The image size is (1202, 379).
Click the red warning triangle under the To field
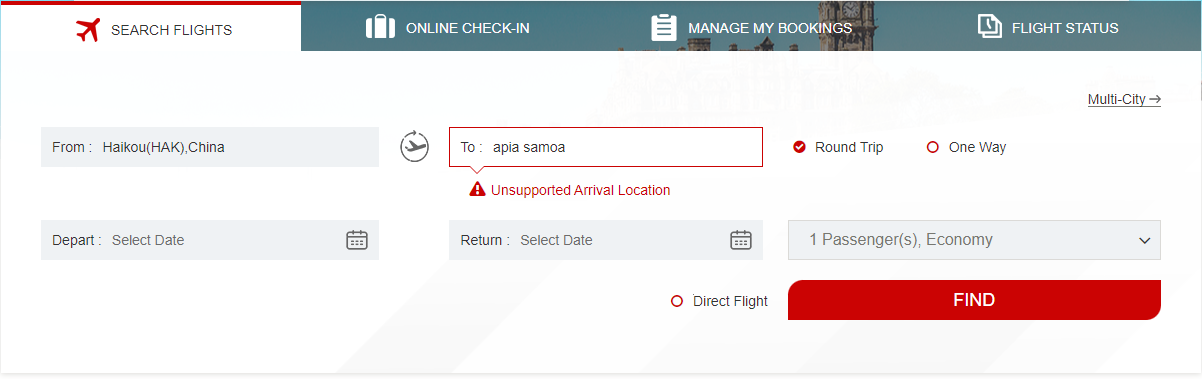tap(477, 190)
